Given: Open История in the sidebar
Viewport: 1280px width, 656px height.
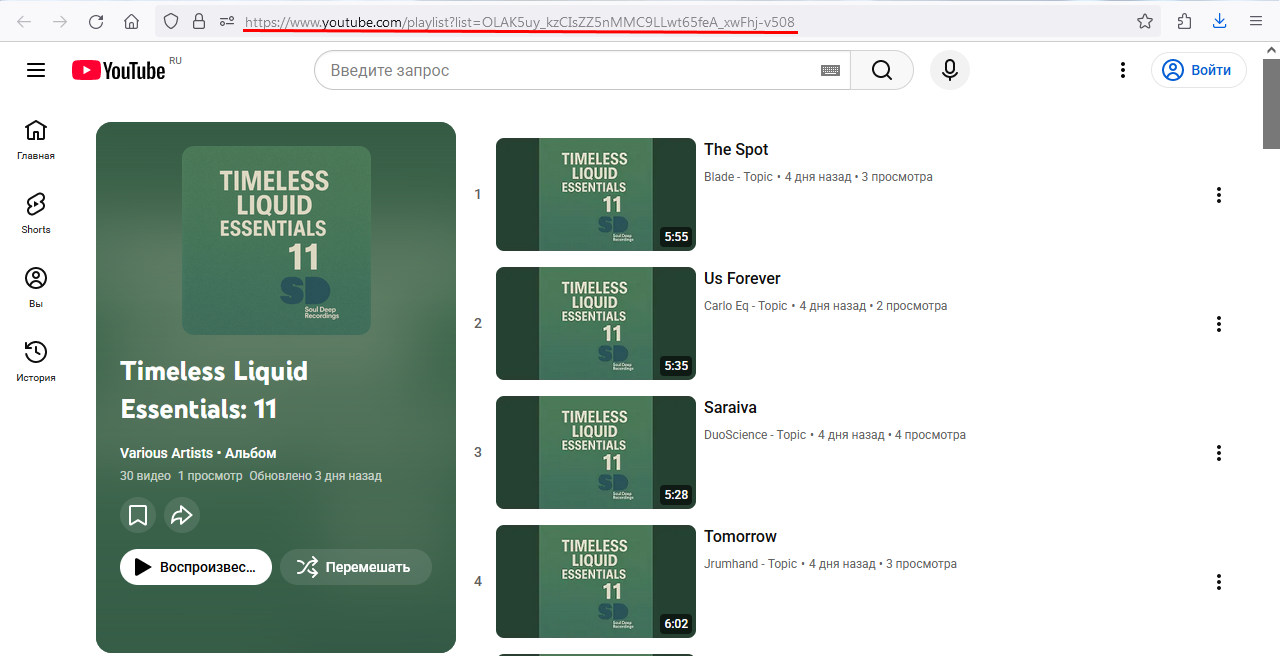Looking at the screenshot, I should (x=36, y=360).
